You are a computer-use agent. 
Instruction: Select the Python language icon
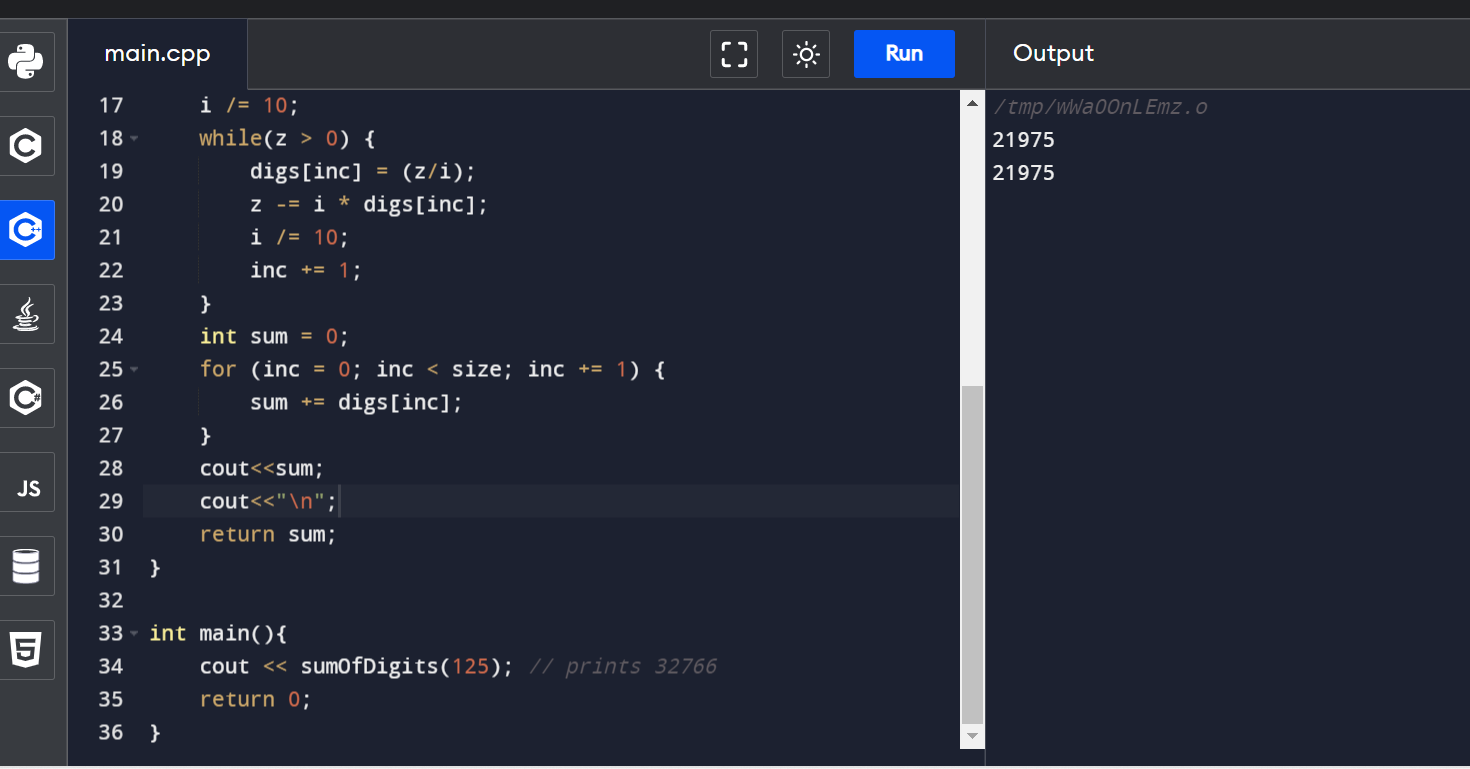pyautogui.click(x=26, y=62)
